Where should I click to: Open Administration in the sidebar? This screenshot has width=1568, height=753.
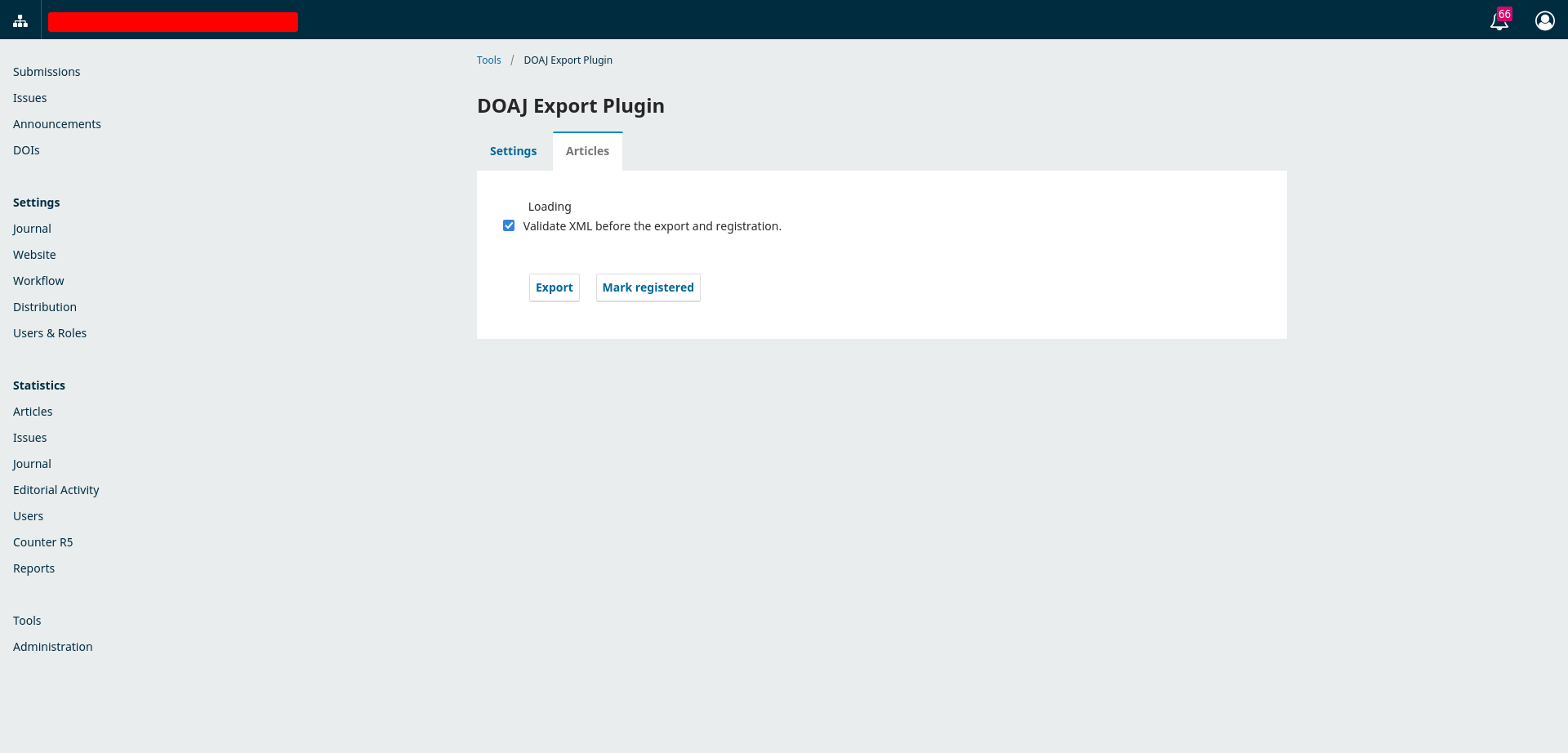click(53, 647)
